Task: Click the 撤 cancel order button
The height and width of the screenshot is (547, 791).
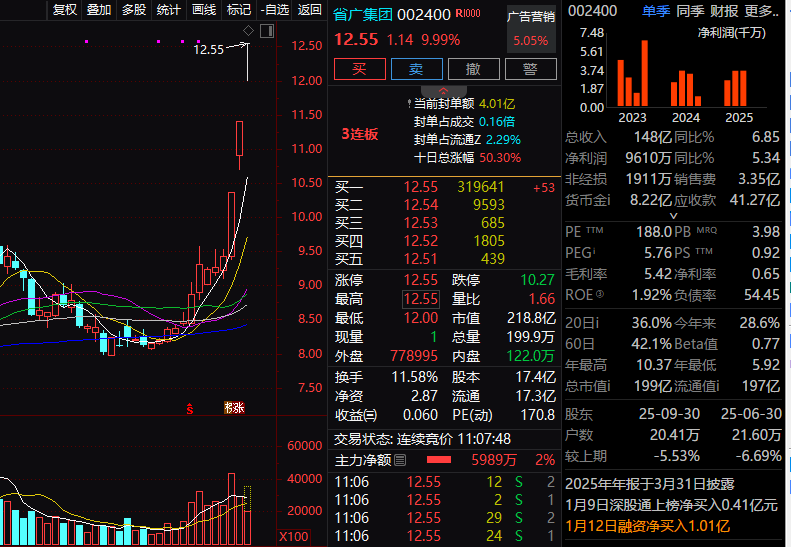Action: pyautogui.click(x=474, y=69)
